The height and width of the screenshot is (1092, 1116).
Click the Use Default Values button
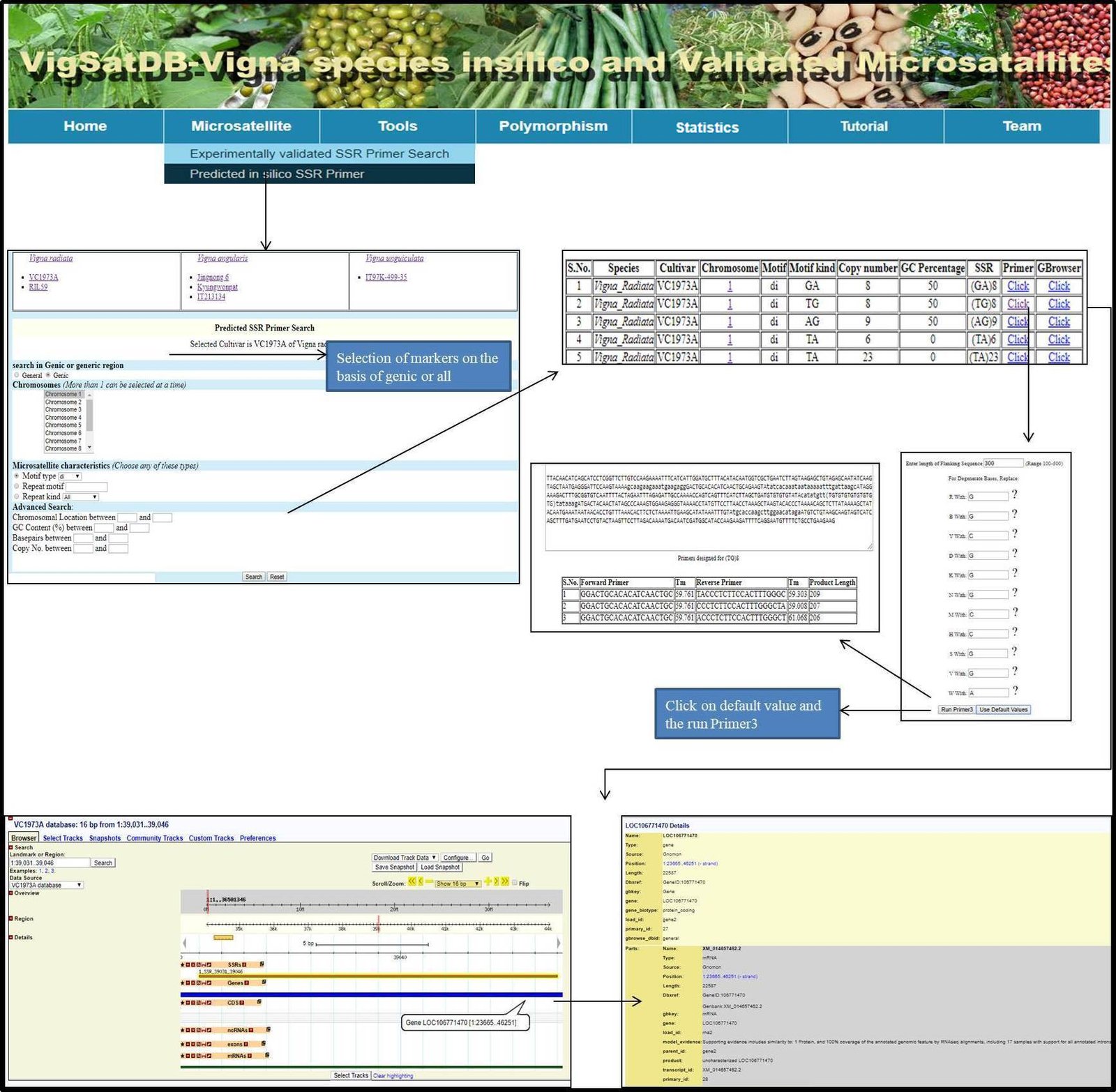(x=1003, y=709)
